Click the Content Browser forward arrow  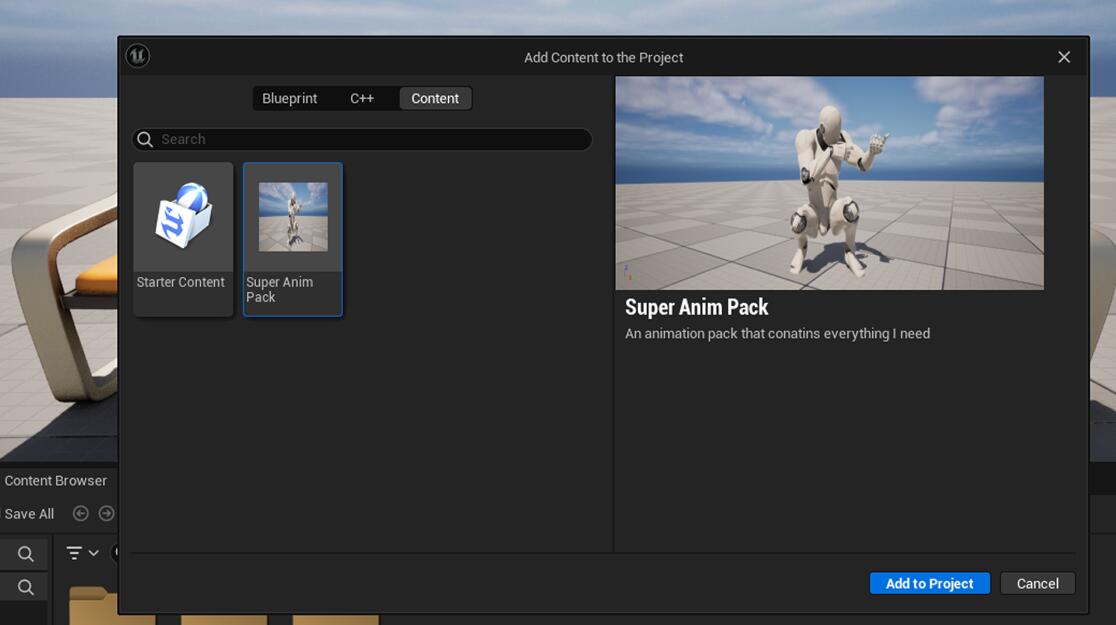click(106, 513)
